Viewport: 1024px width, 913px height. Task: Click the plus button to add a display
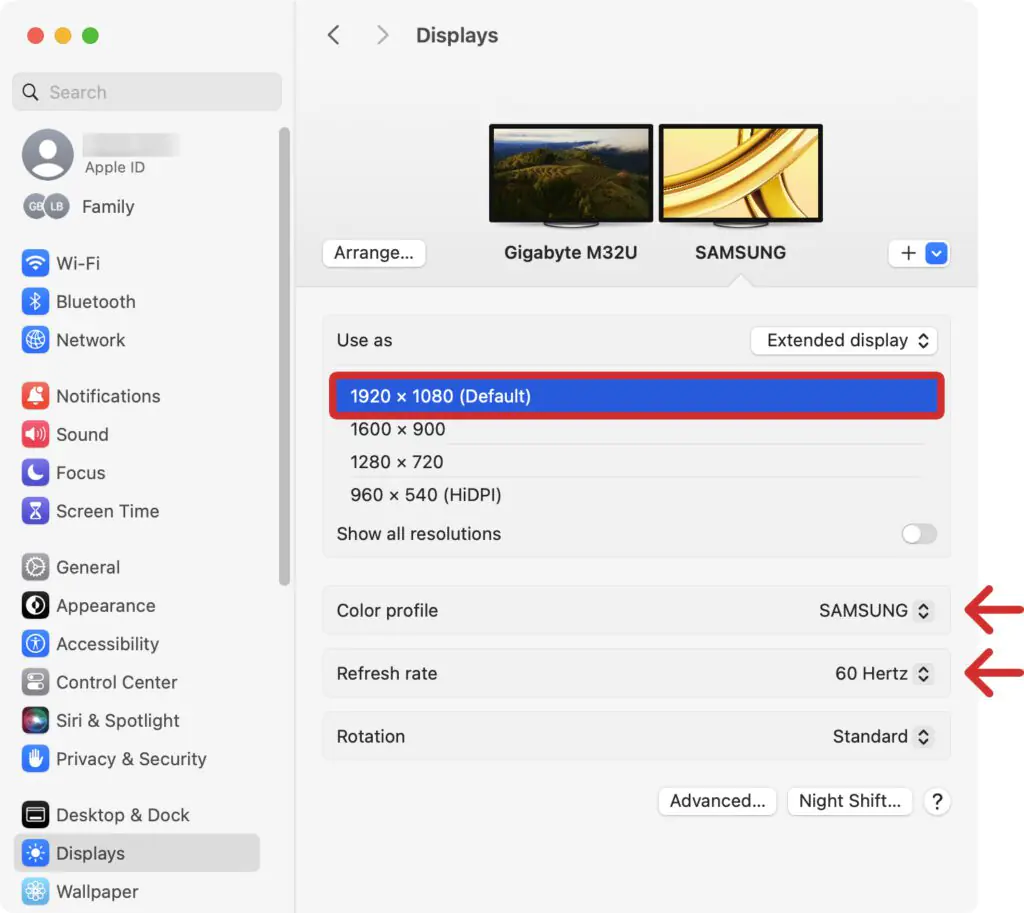908,253
